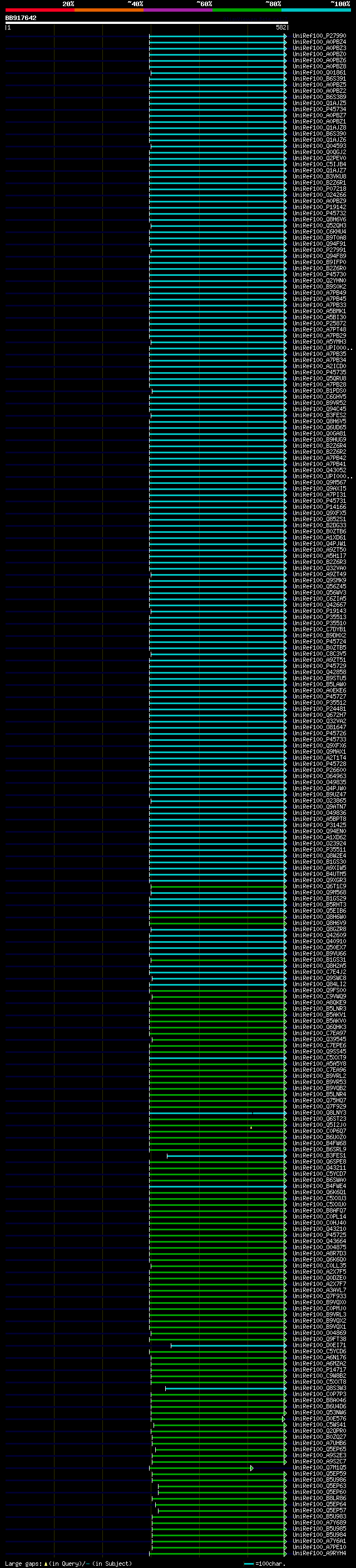Select label UniRef100_P19142

(x=319, y=207)
